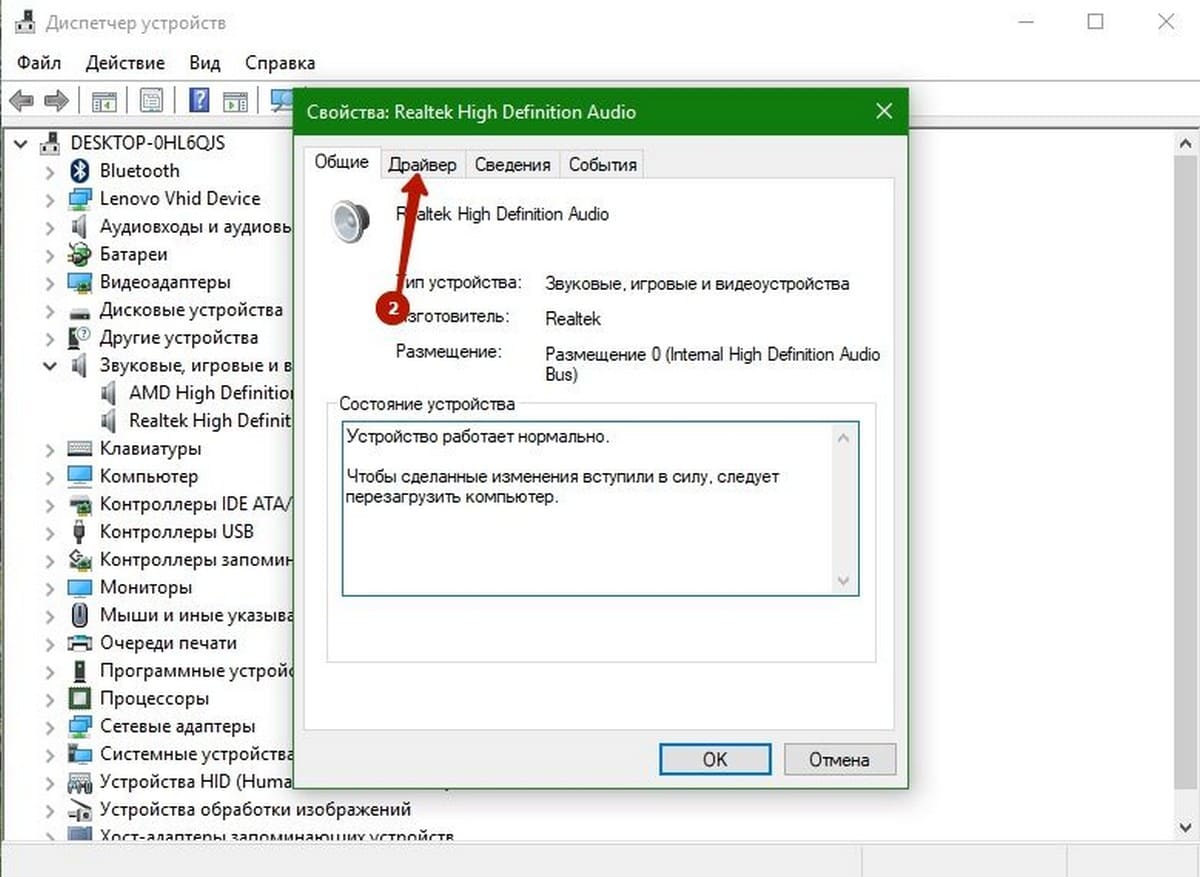Click the Батареи battery category icon
The height and width of the screenshot is (877, 1200).
(x=80, y=254)
